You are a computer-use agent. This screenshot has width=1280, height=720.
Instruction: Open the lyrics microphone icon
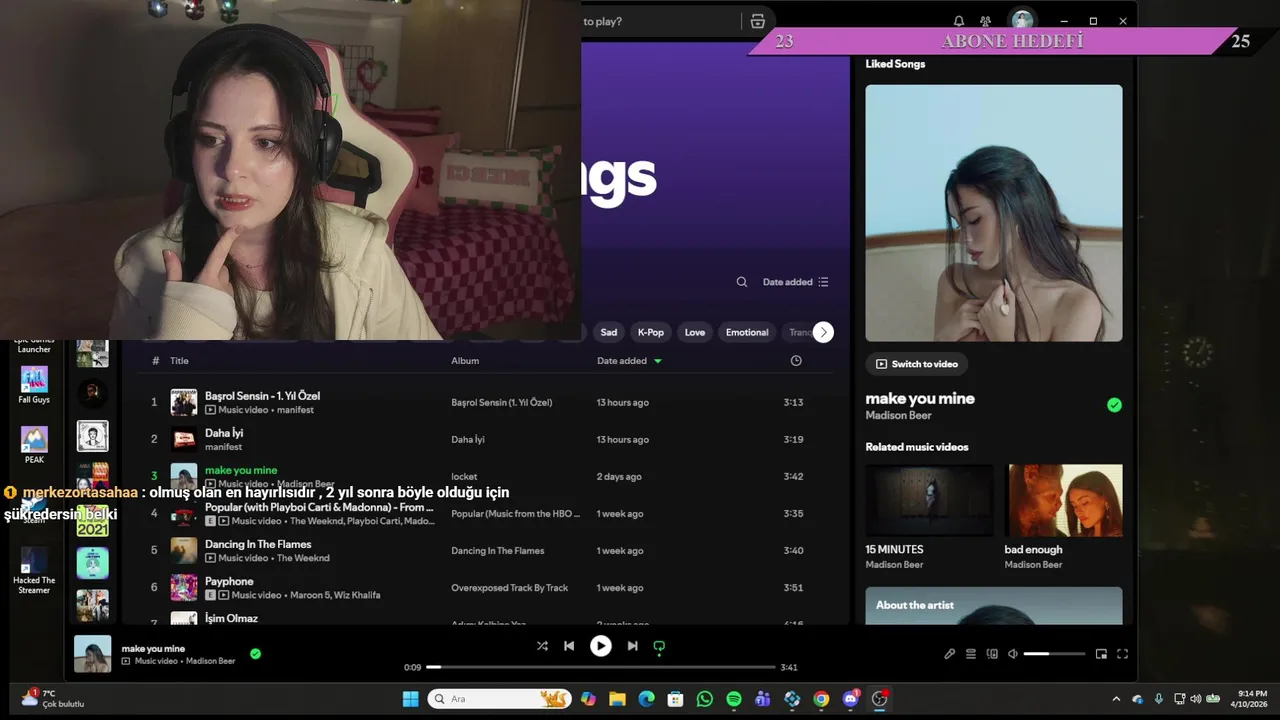pos(949,654)
